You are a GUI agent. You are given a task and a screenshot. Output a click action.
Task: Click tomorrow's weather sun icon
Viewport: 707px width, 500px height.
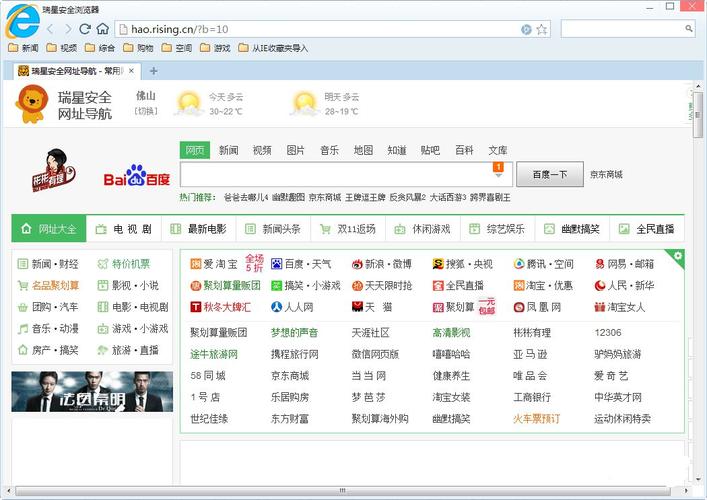(304, 104)
